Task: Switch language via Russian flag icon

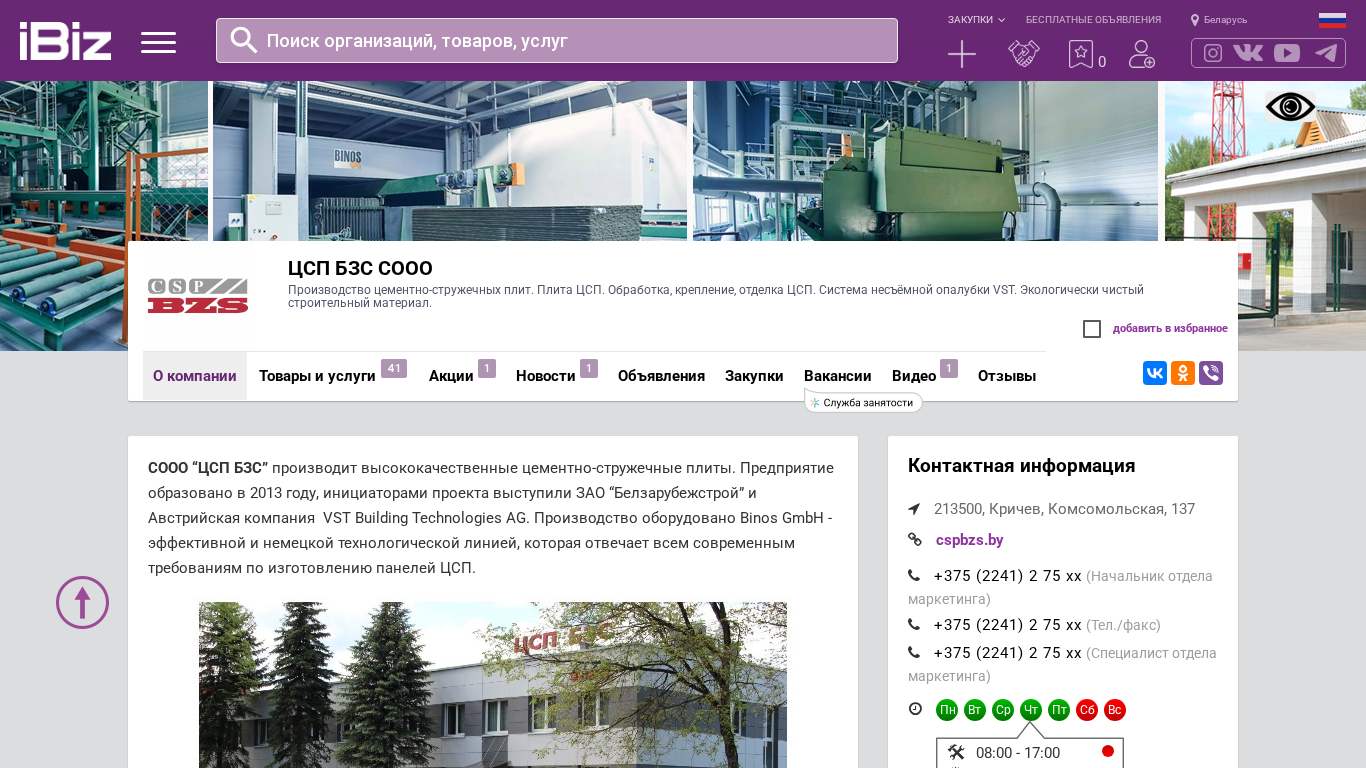Action: (1332, 20)
